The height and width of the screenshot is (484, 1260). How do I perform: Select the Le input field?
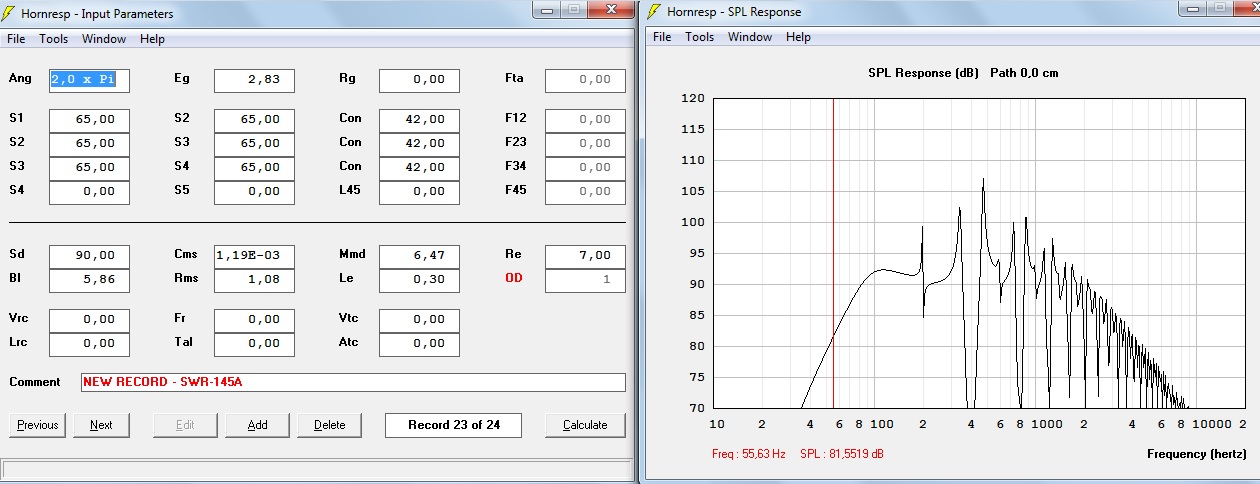[x=419, y=280]
